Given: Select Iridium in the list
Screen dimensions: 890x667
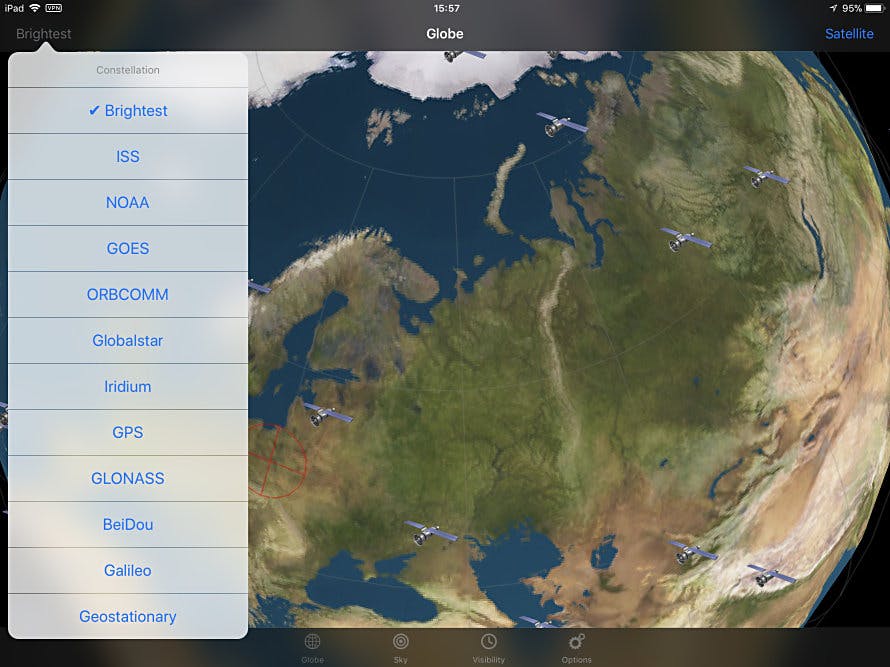Looking at the screenshot, I should pos(128,387).
